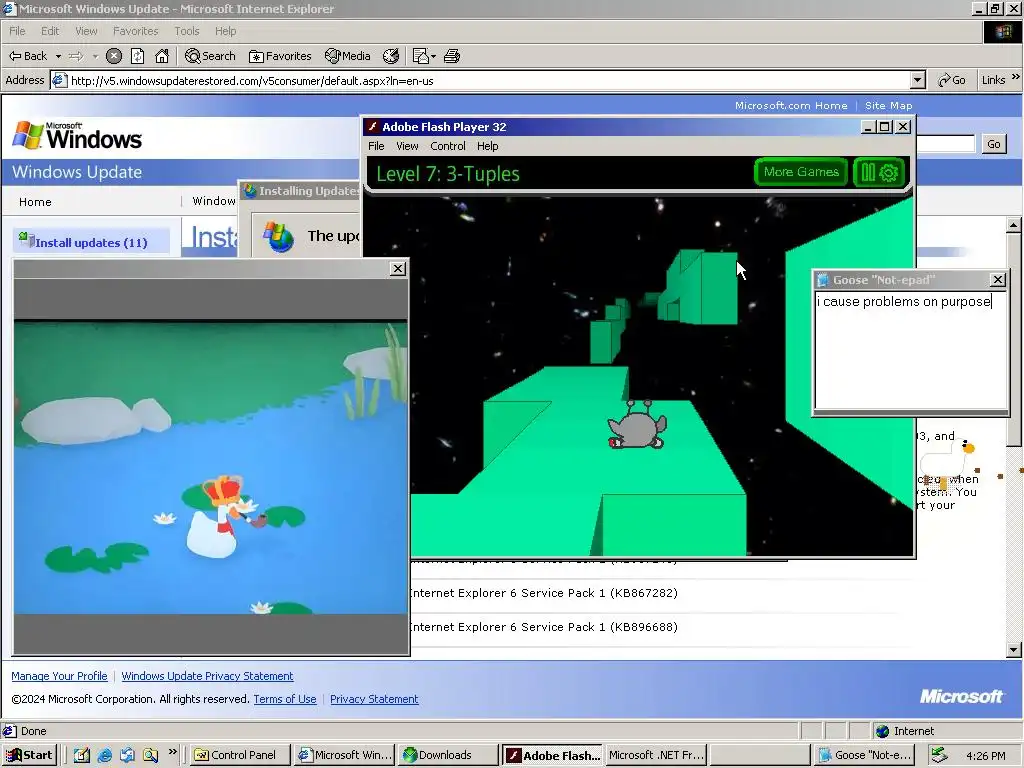1024x768 pixels.
Task: Click the Home link in Windows Update
Action: [x=35, y=202]
